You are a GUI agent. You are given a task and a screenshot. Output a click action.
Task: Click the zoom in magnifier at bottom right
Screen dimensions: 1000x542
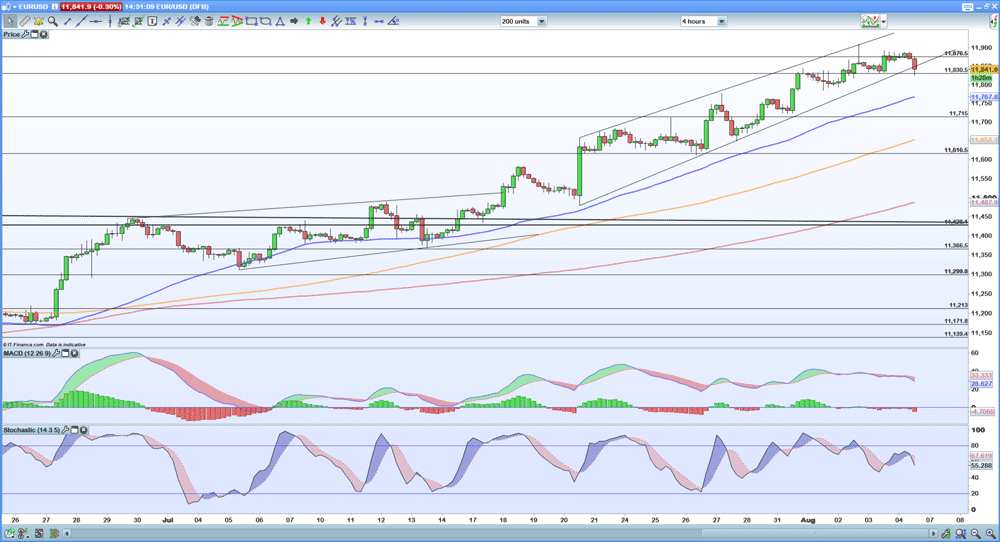(990, 533)
